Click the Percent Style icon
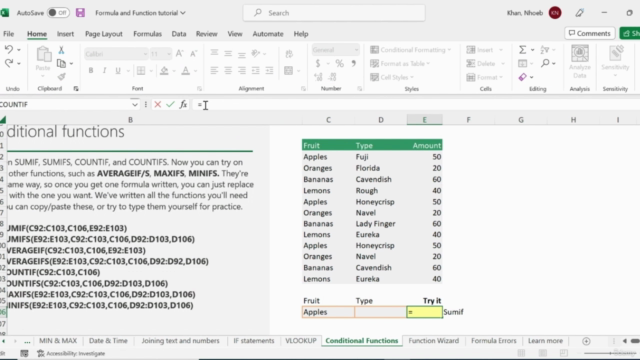This screenshot has height=360, width=640. [339, 64]
